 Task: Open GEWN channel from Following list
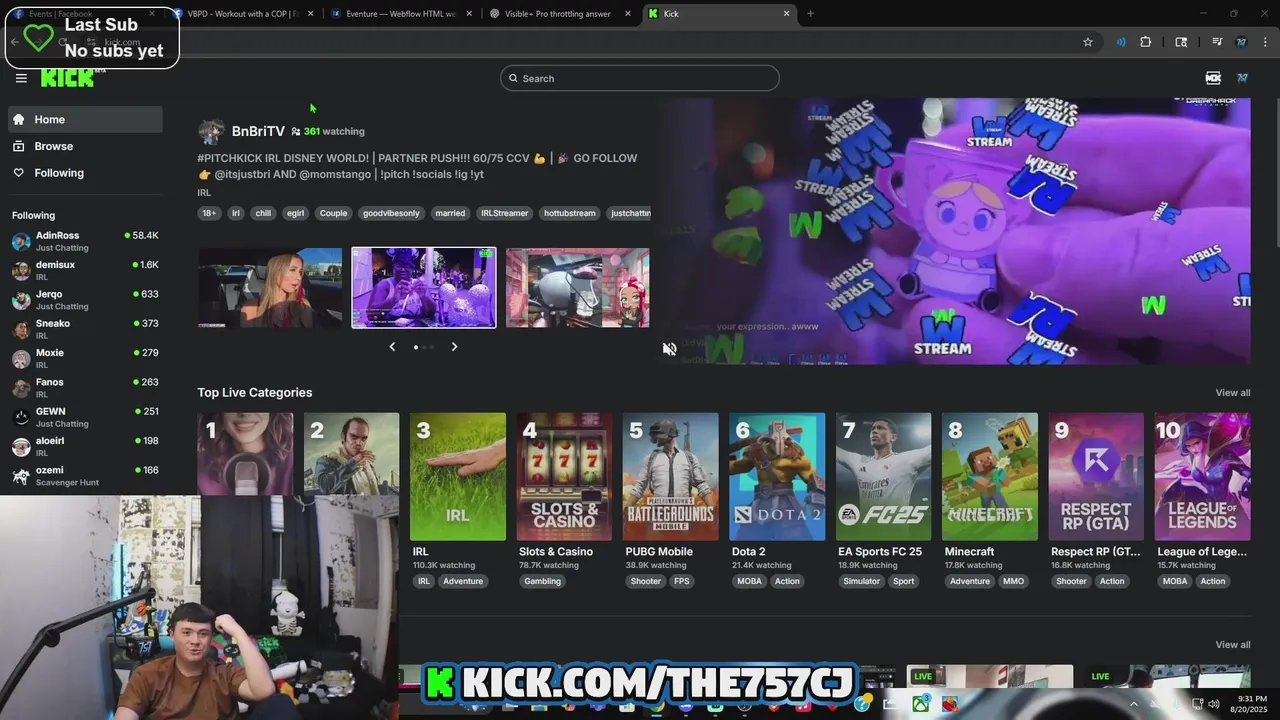[85, 417]
